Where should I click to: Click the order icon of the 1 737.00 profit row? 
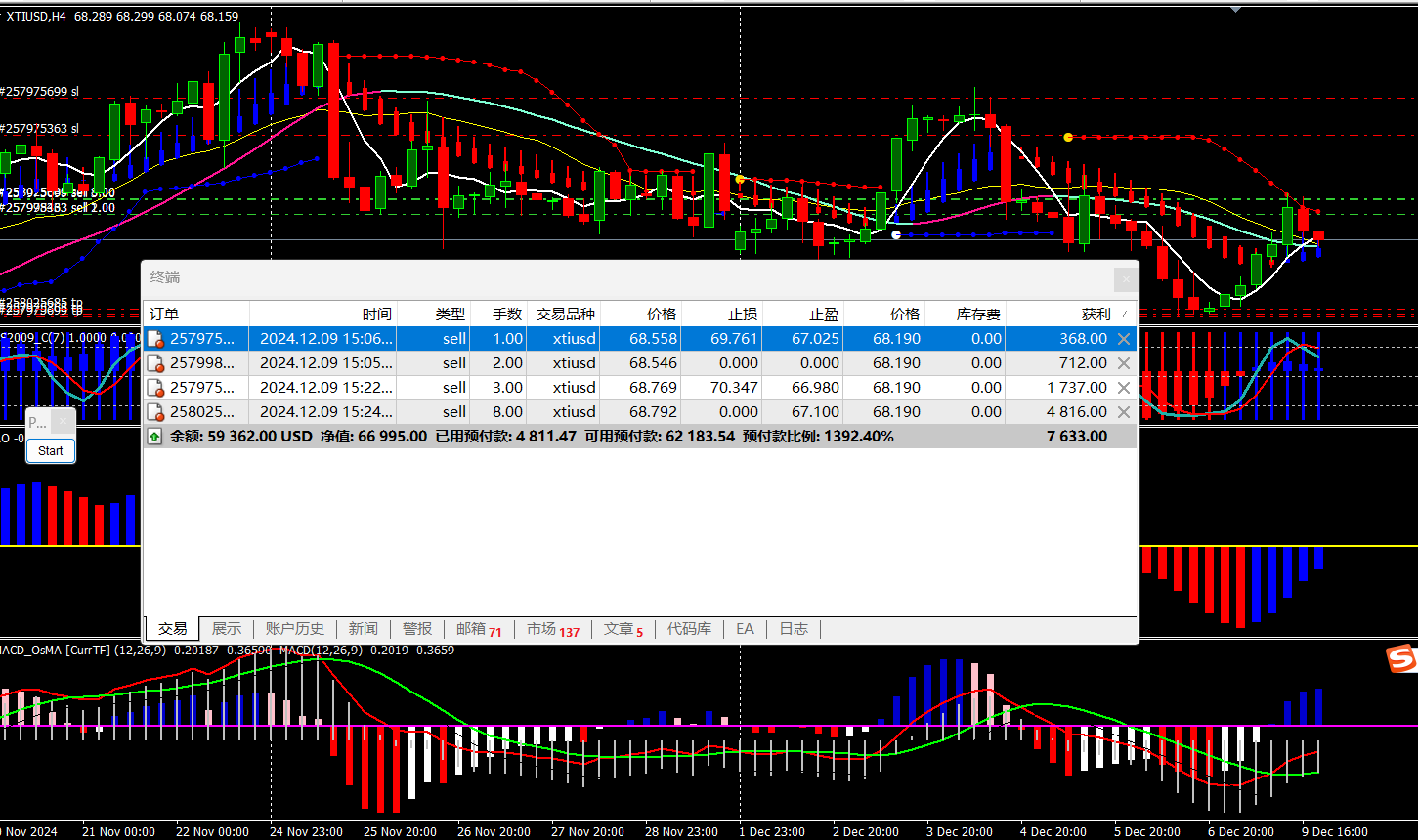tap(155, 388)
